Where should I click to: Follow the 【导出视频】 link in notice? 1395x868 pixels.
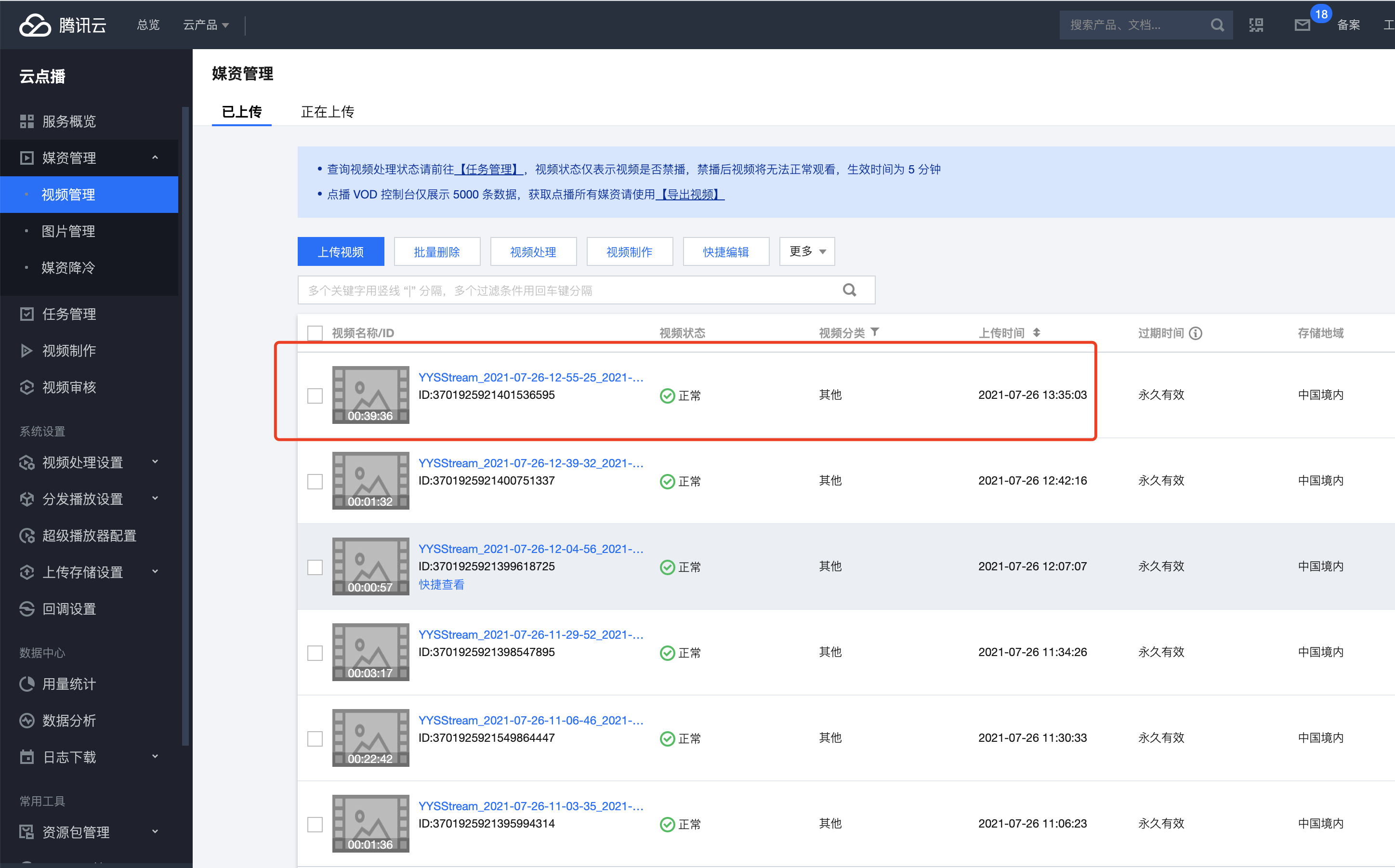point(690,195)
